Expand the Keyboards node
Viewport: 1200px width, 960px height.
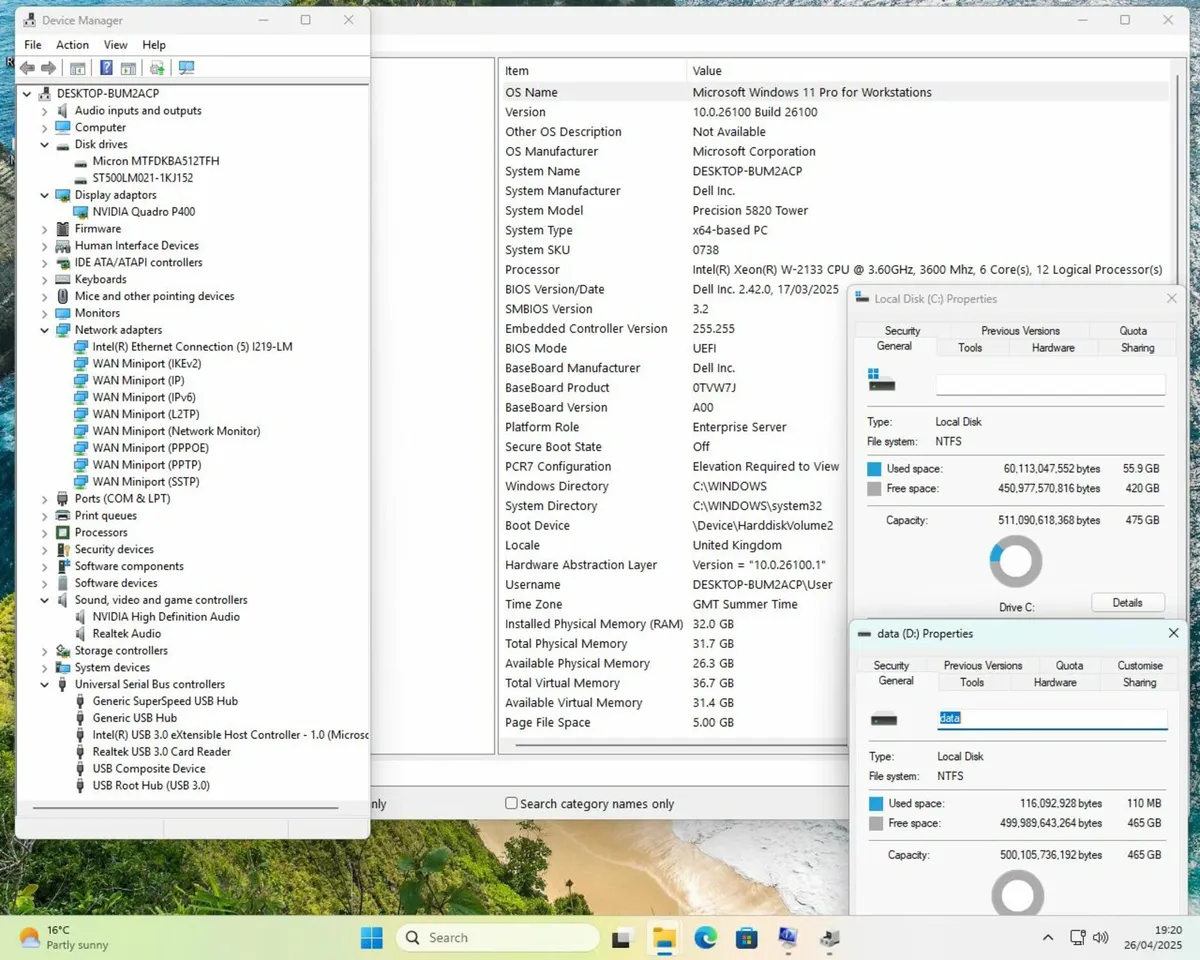[x=45, y=280]
